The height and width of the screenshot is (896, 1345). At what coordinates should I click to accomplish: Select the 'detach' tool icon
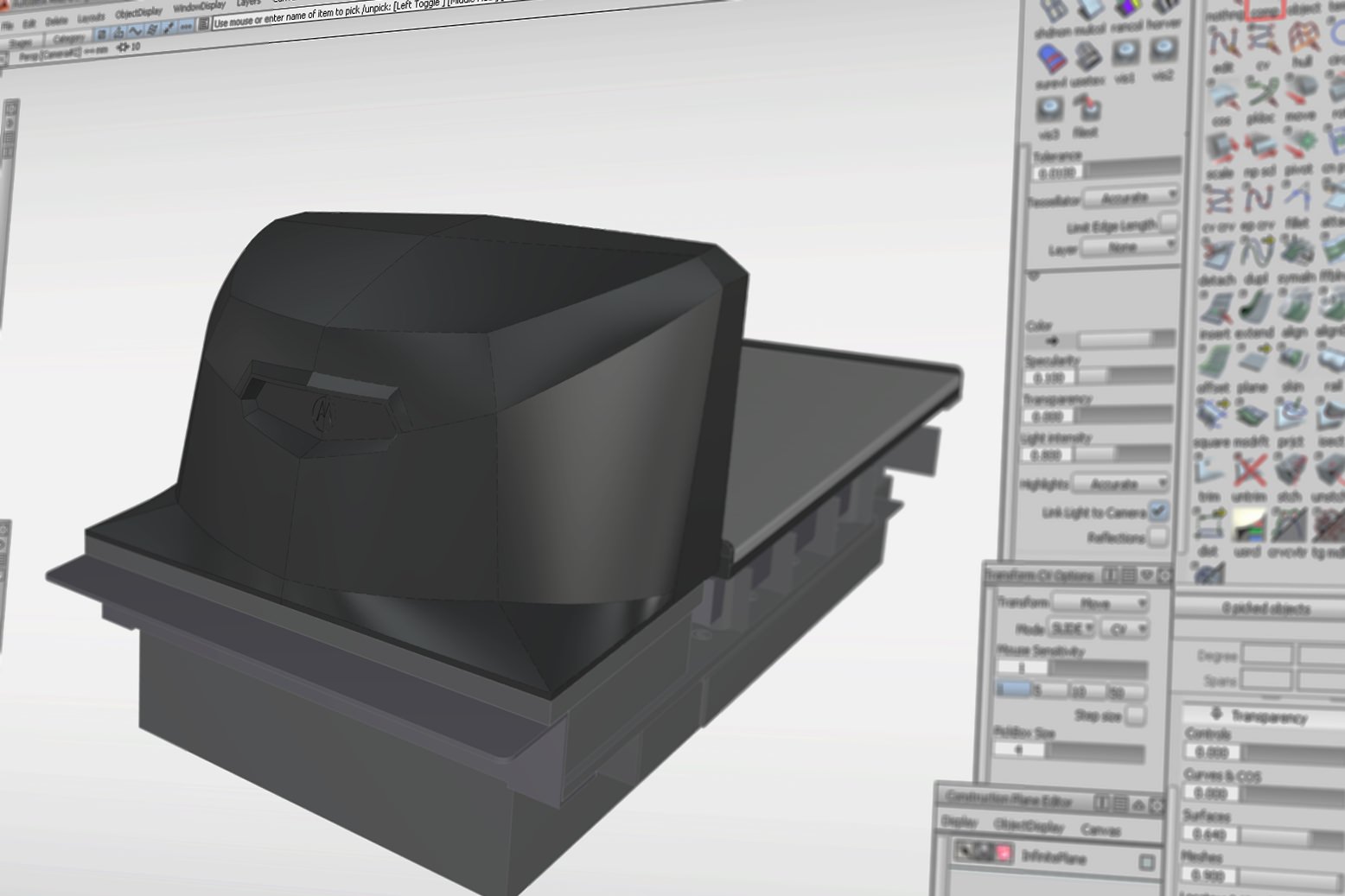[x=1217, y=256]
